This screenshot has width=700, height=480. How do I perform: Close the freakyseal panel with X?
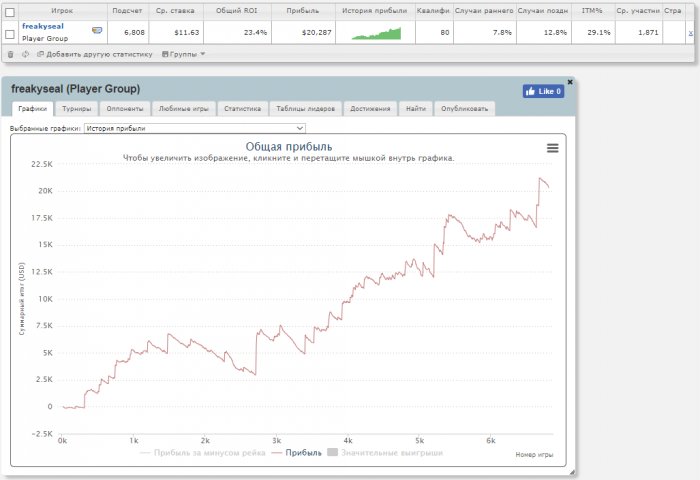coord(570,82)
